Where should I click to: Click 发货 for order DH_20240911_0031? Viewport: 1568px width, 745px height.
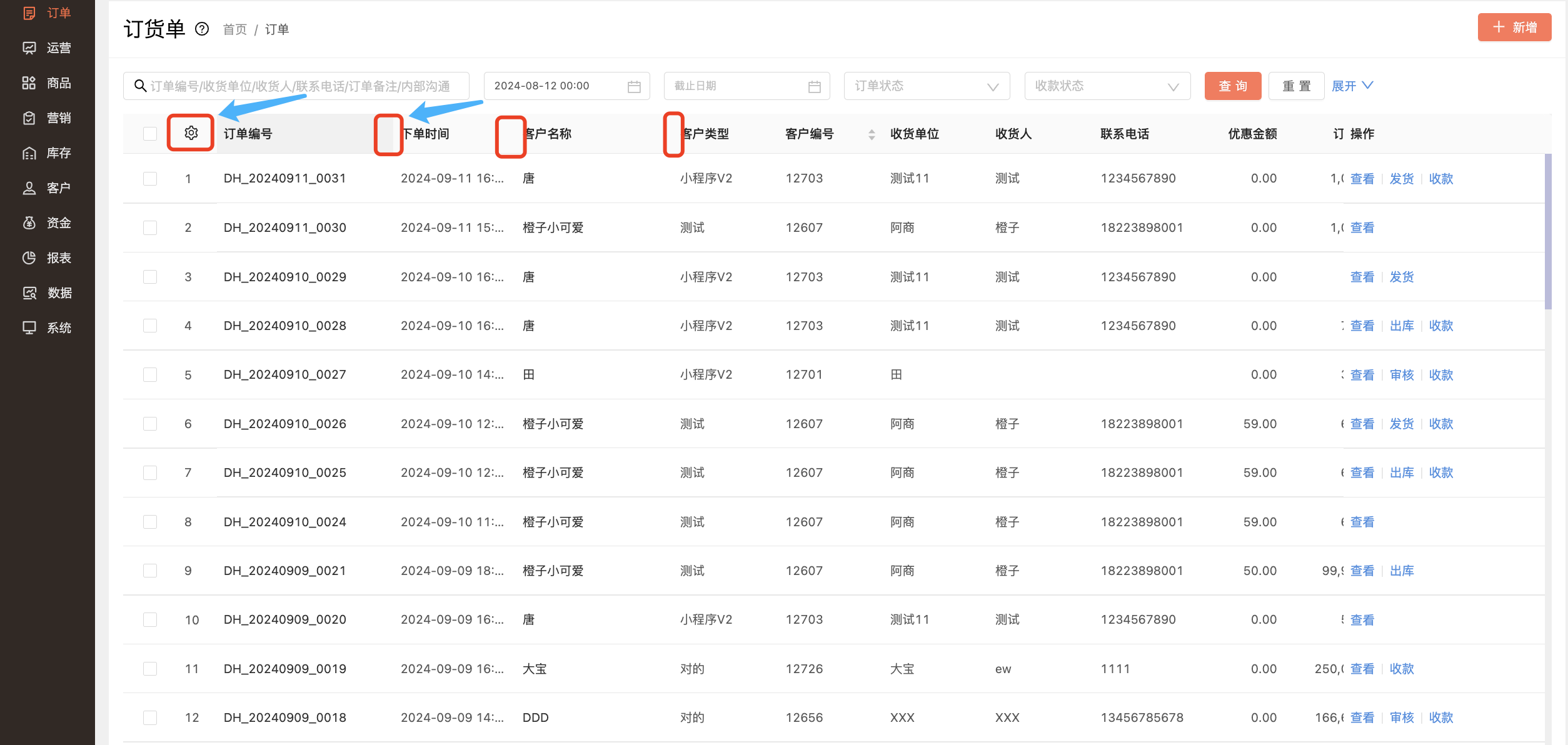click(x=1402, y=179)
